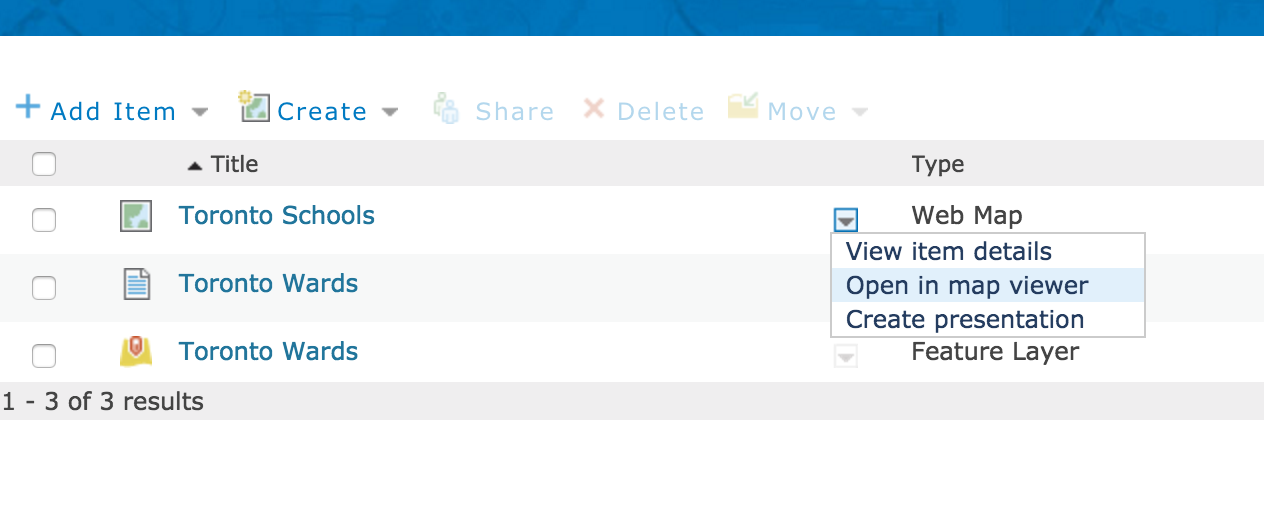Choose View item details from the menu
1264x510 pixels.
pyautogui.click(x=988, y=251)
